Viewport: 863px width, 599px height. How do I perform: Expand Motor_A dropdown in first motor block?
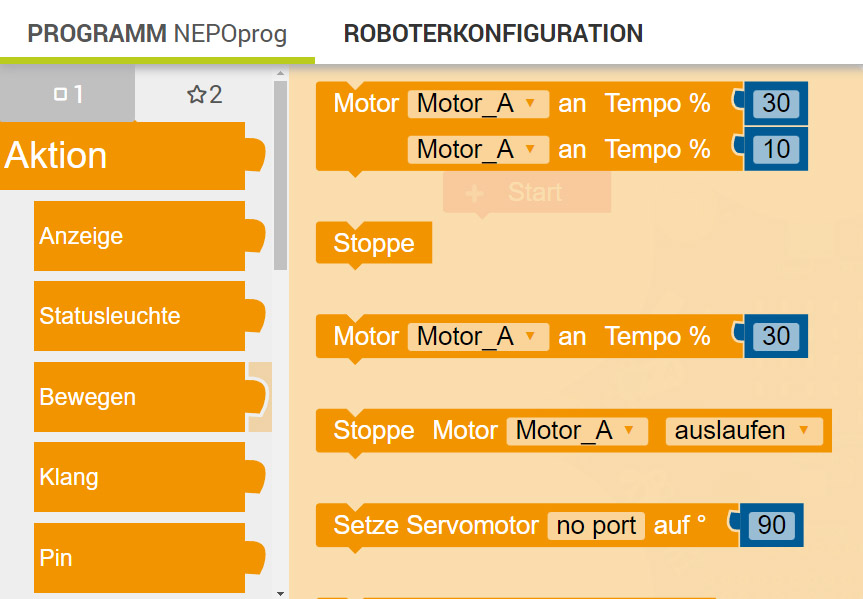(x=477, y=104)
